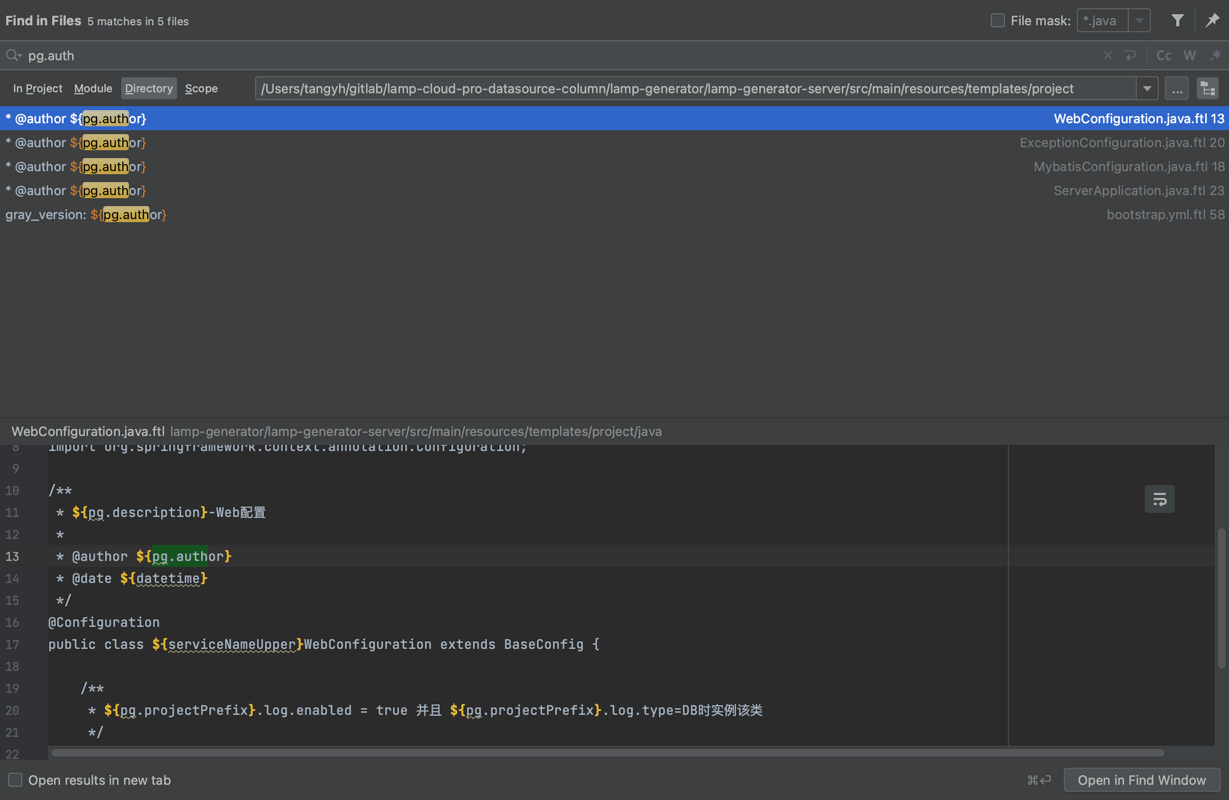Toggle soft-wrap icon in preview pane
The image size is (1229, 800).
tap(1159, 499)
